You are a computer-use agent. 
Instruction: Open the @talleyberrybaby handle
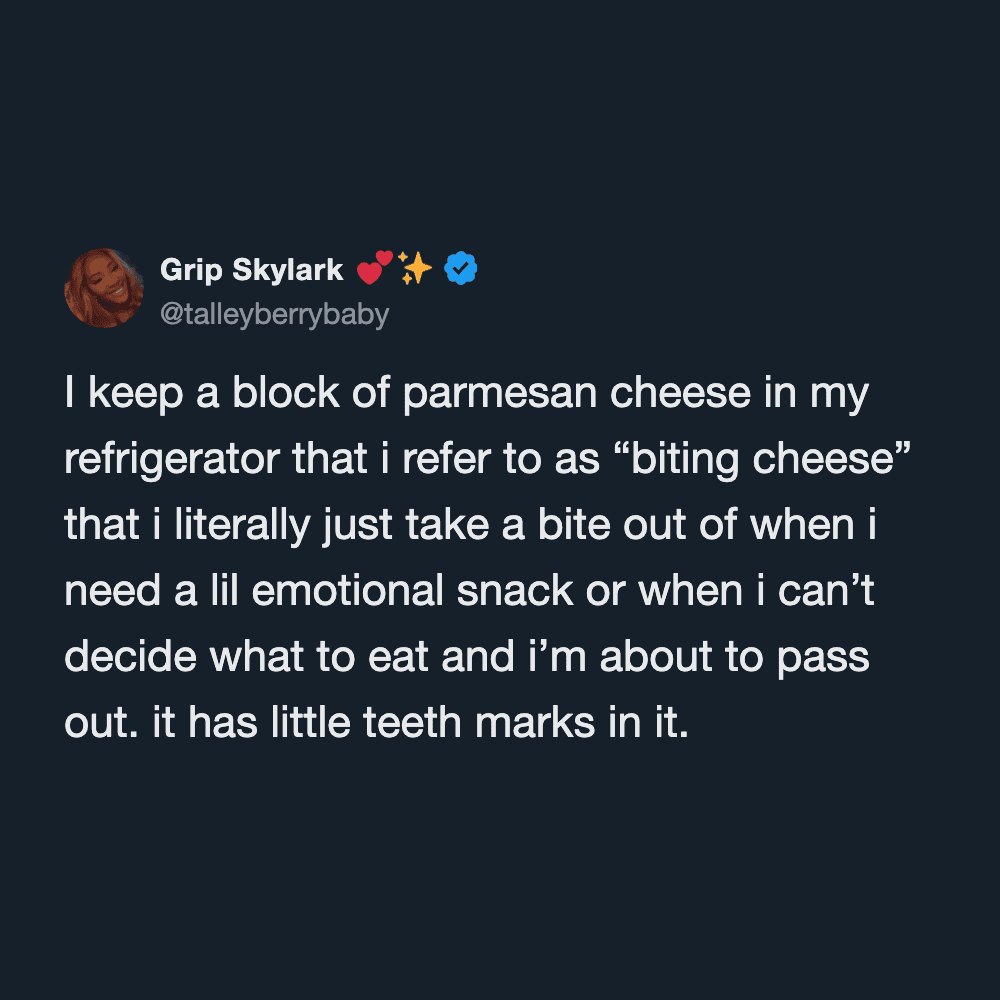(274, 314)
